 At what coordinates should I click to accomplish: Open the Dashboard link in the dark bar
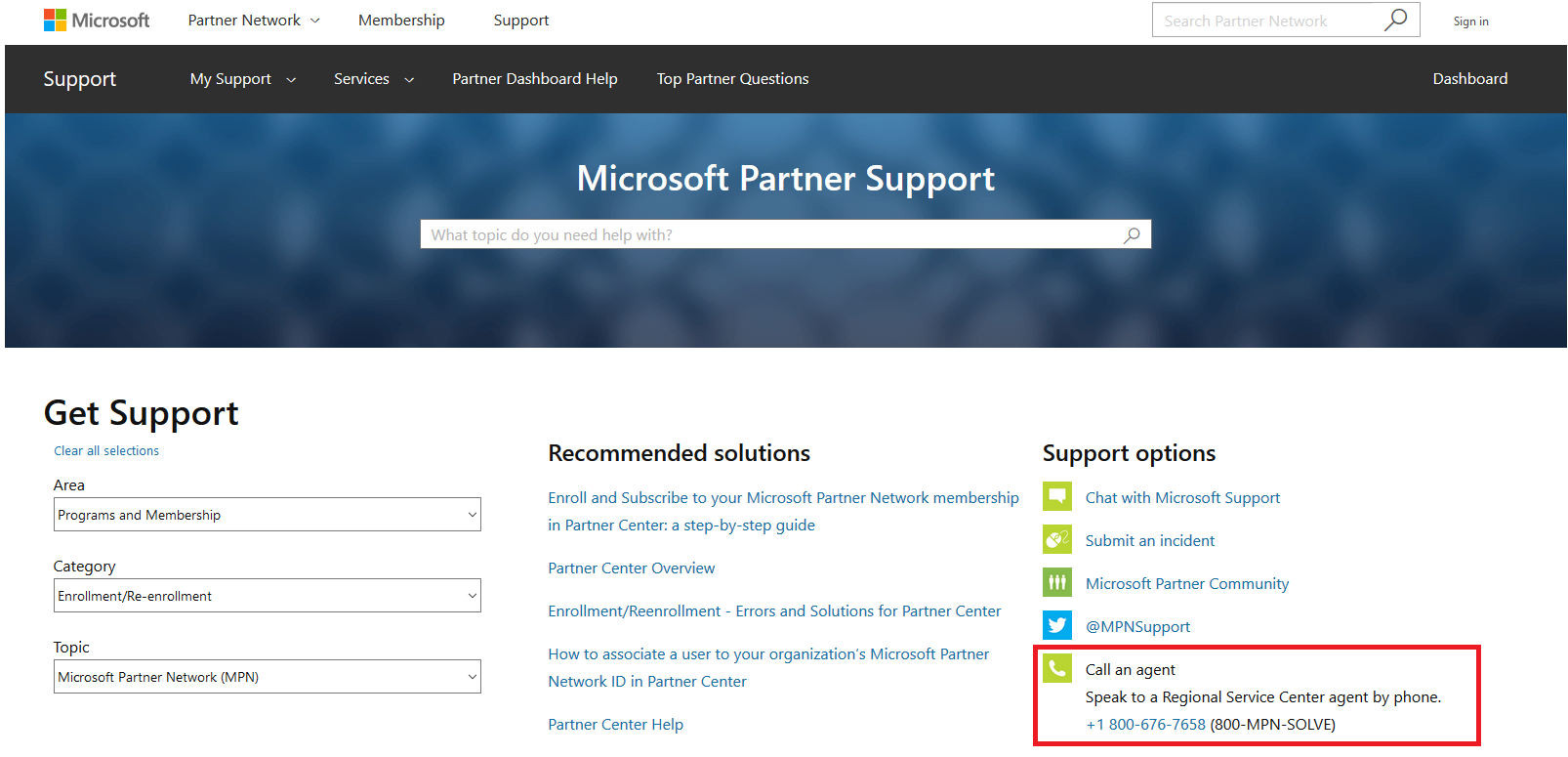1470,79
